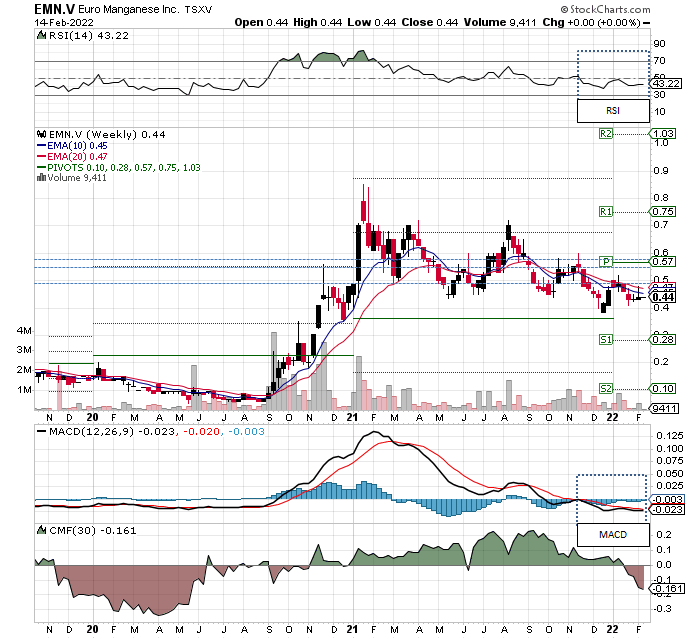Click the EMA(10) 0.45 legend entry
The width and height of the screenshot is (700, 639).
pyautogui.click(x=72, y=146)
